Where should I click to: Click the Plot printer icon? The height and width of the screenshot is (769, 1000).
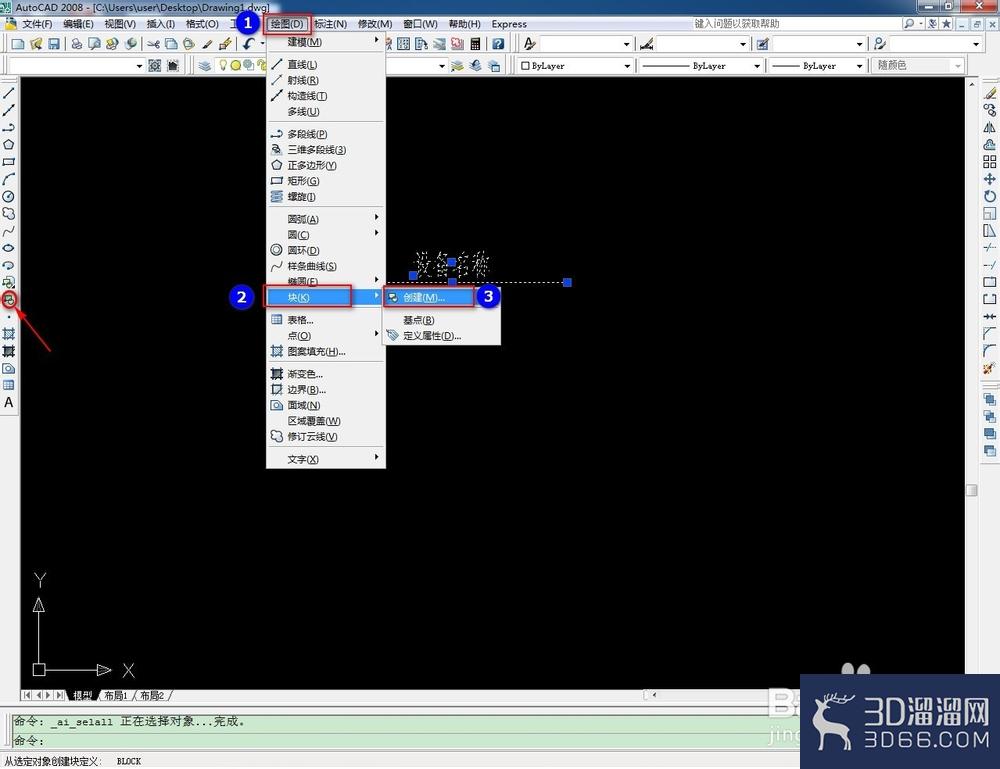(x=77, y=44)
